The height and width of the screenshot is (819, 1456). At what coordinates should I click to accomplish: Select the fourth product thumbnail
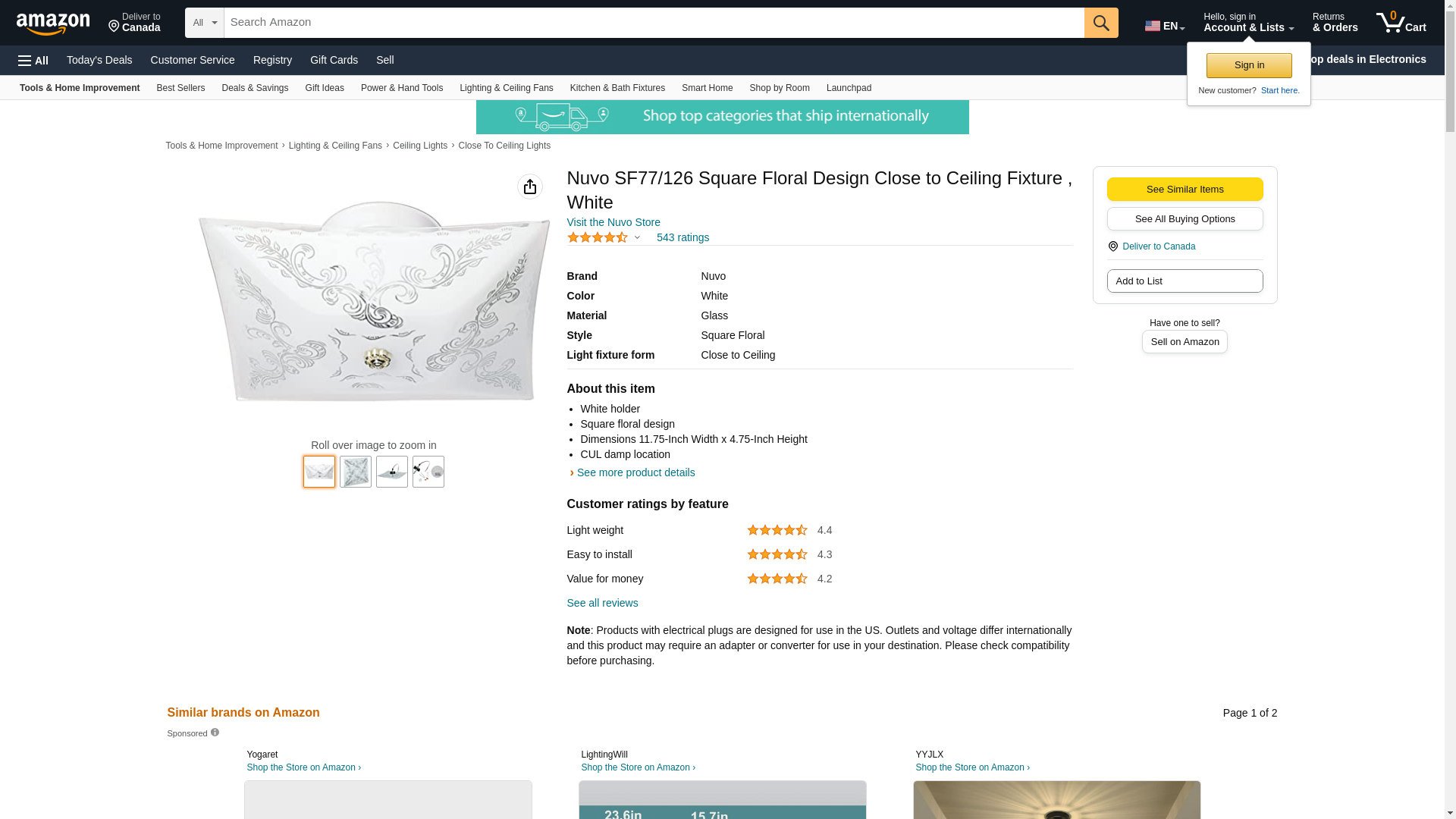[428, 472]
